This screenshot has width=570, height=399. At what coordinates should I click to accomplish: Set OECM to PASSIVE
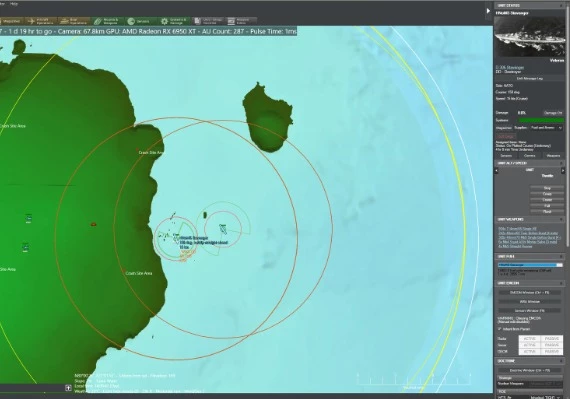point(551,352)
